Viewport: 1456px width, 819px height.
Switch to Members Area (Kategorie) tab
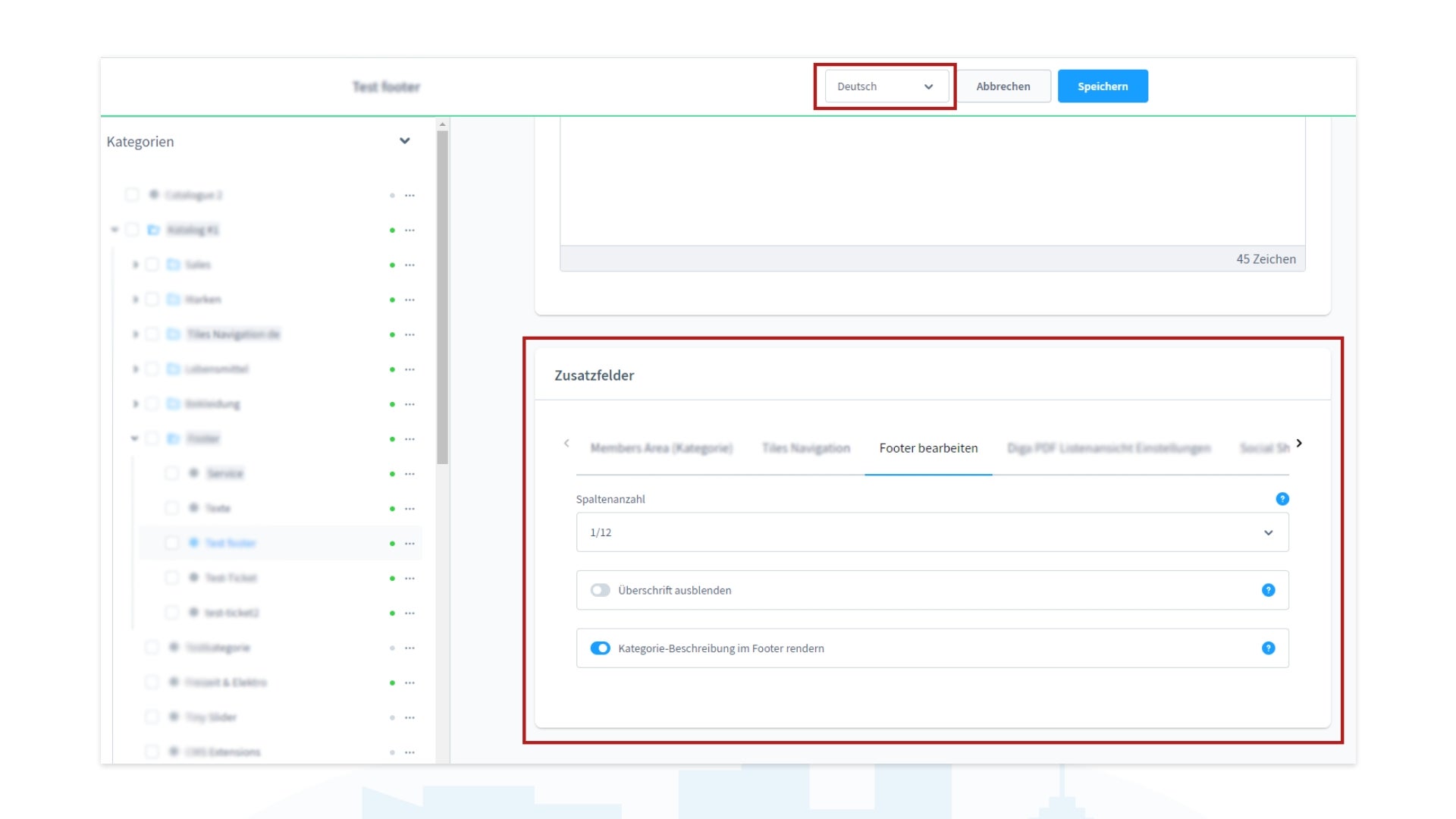tap(661, 448)
